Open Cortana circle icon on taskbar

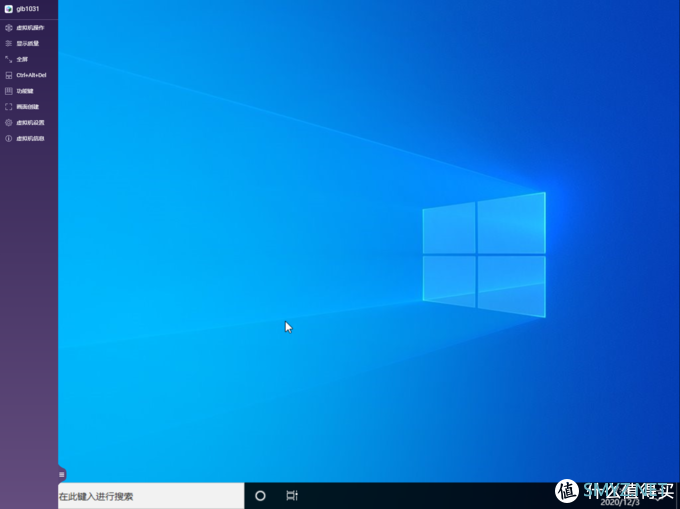tap(260, 496)
